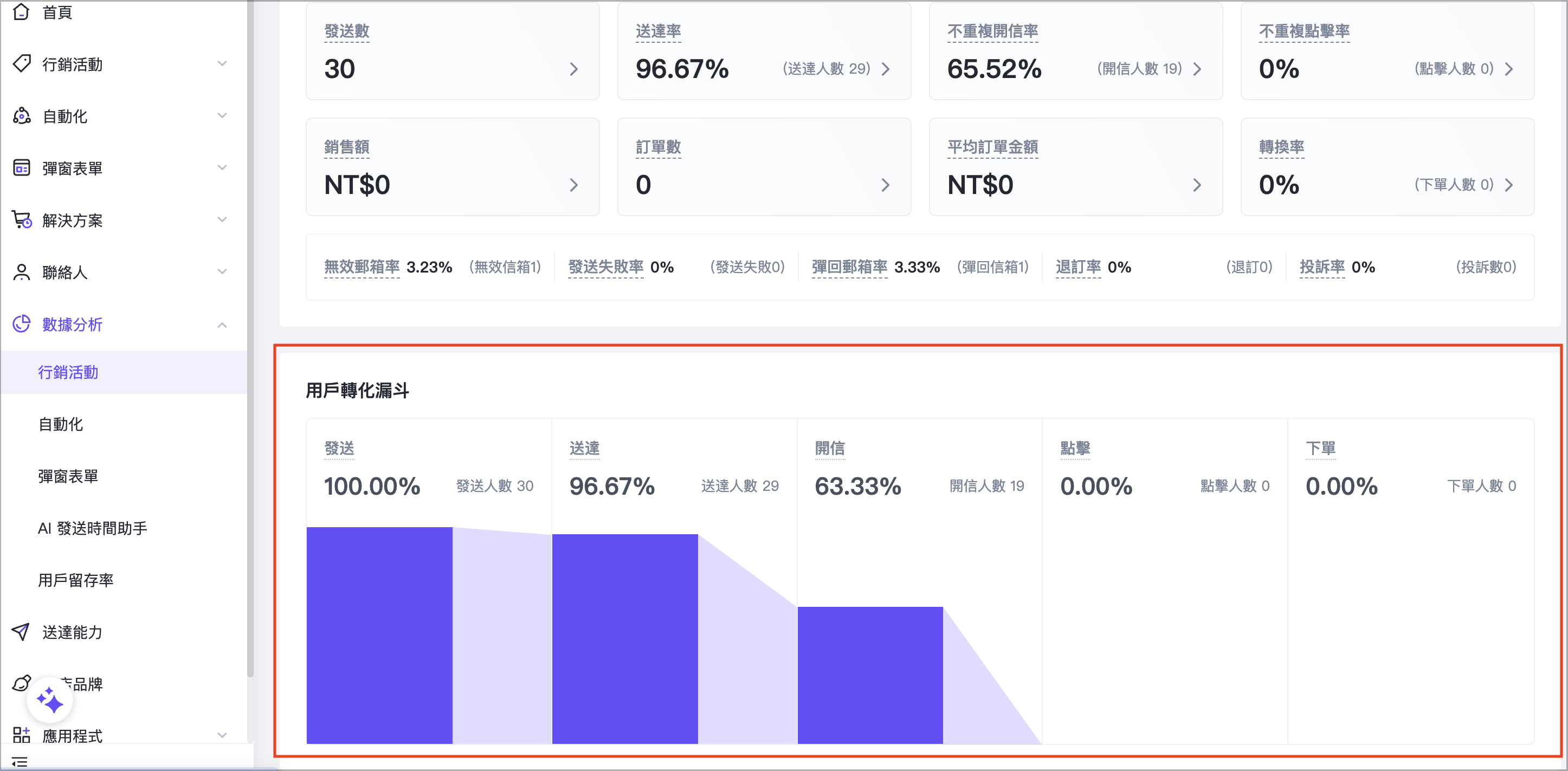Collapse sidebar with bottom menu icon
The image size is (1568, 771).
coord(20,762)
